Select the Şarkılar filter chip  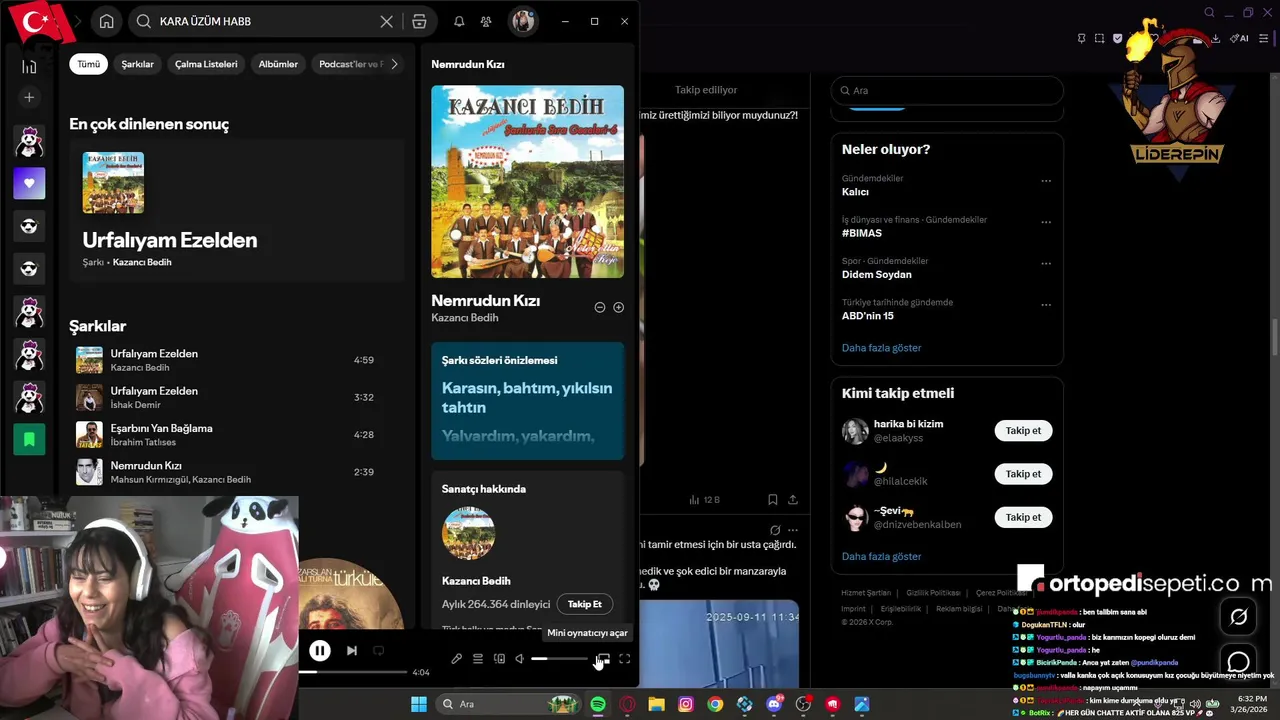(x=138, y=64)
